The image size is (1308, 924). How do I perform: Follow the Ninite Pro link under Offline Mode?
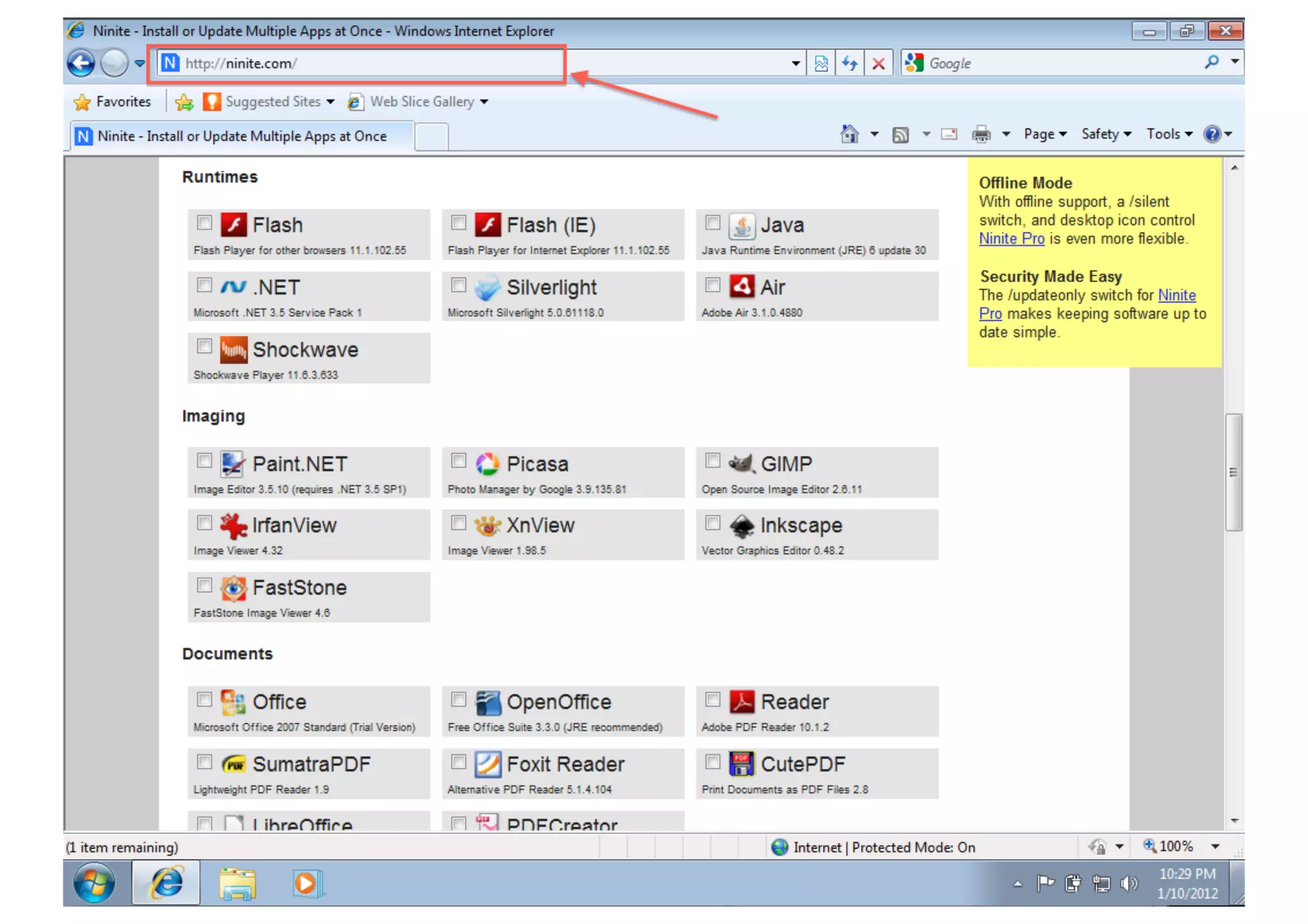1012,239
